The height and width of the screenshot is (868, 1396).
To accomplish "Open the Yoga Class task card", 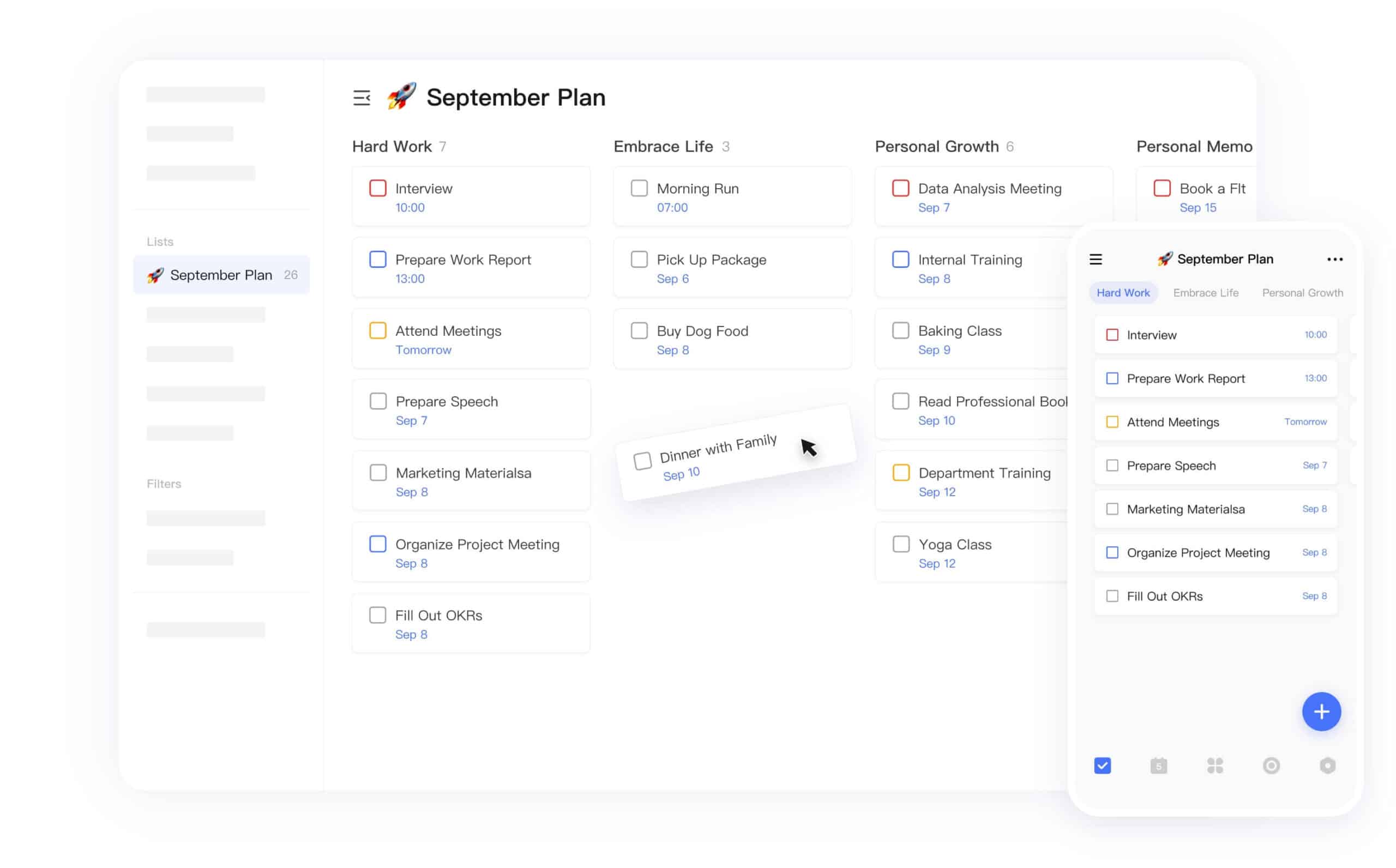I will pyautogui.click(x=971, y=552).
